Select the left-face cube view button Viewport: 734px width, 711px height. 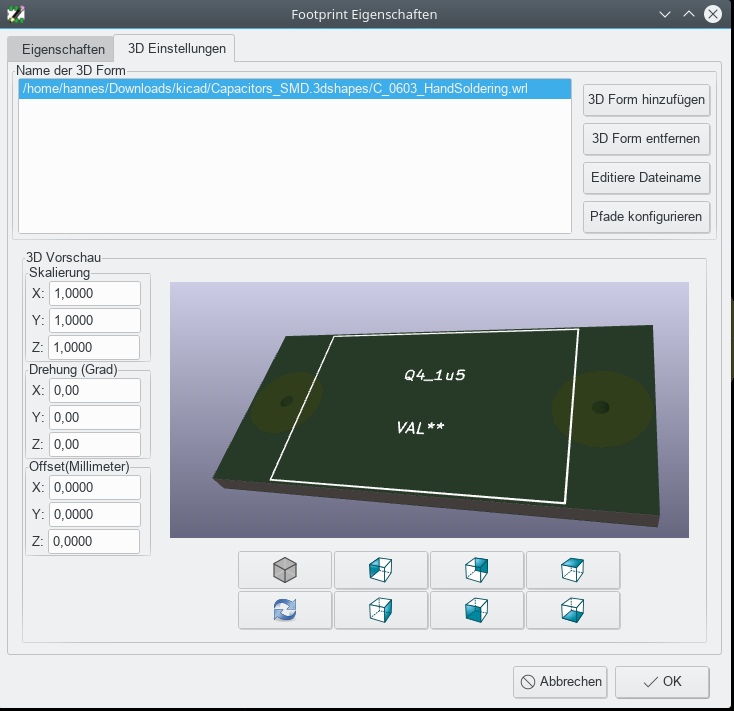[x=381, y=570]
